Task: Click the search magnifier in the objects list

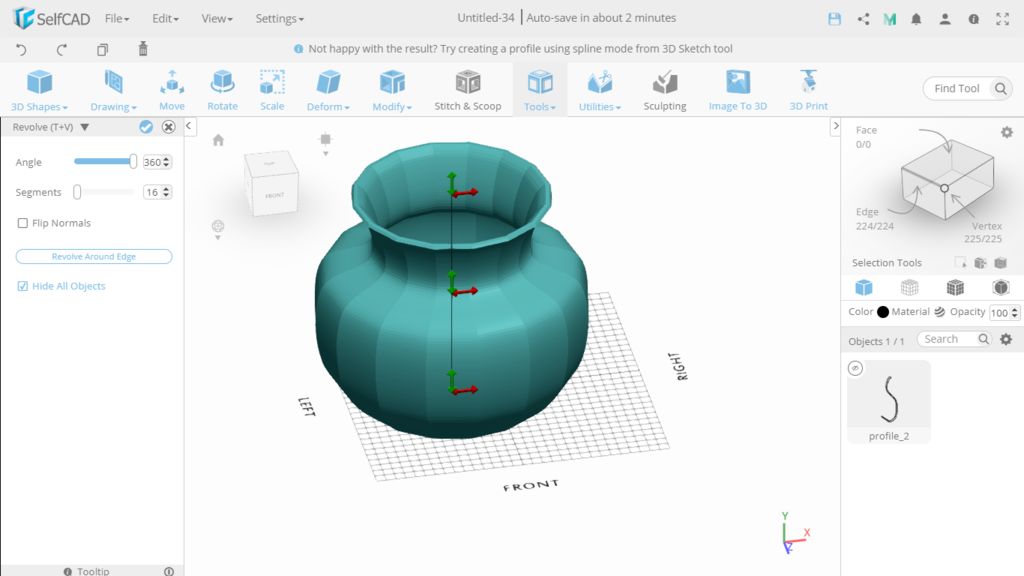Action: coord(984,339)
